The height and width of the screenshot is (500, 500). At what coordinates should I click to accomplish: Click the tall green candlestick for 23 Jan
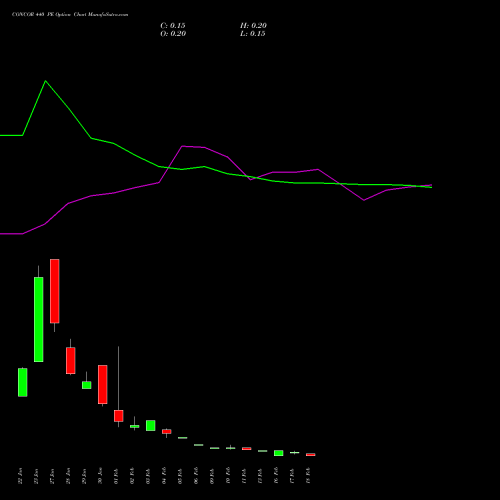point(39,319)
